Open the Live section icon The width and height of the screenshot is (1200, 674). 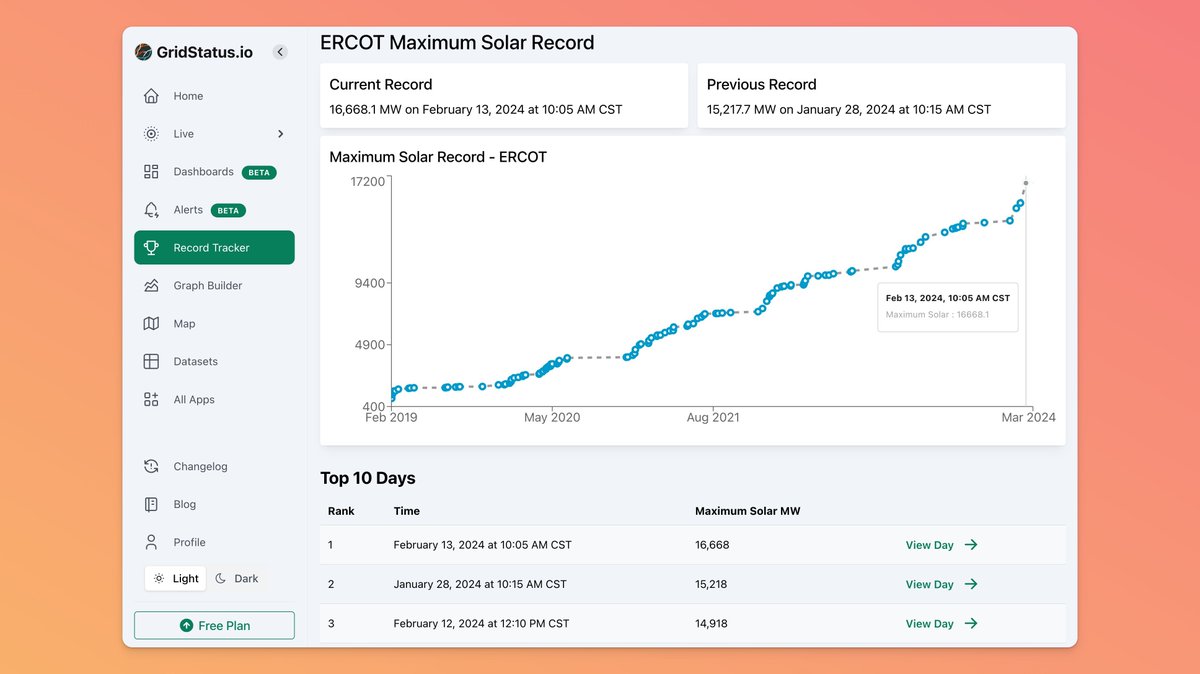point(151,133)
